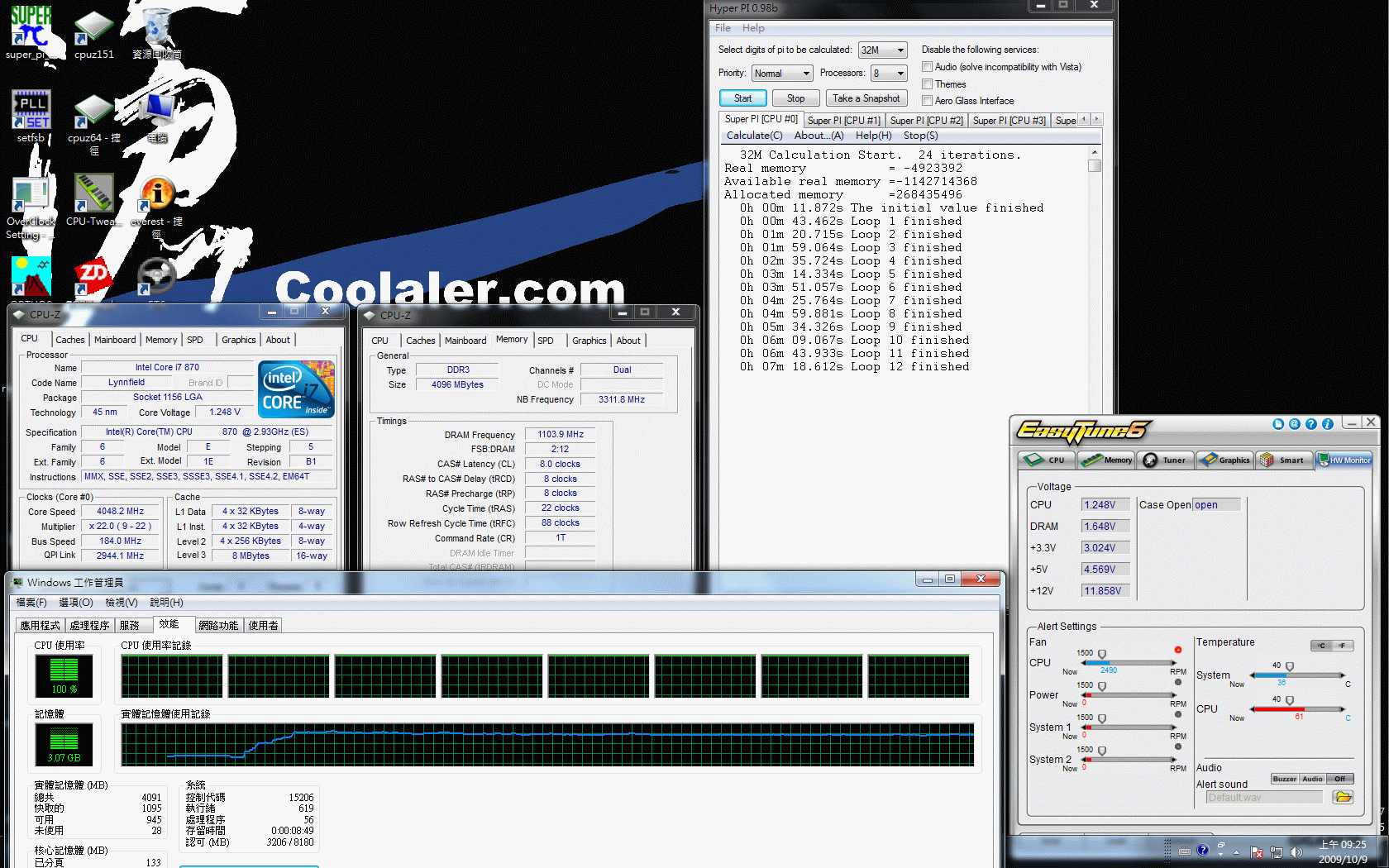Check the Themes service checkbox

click(928, 84)
